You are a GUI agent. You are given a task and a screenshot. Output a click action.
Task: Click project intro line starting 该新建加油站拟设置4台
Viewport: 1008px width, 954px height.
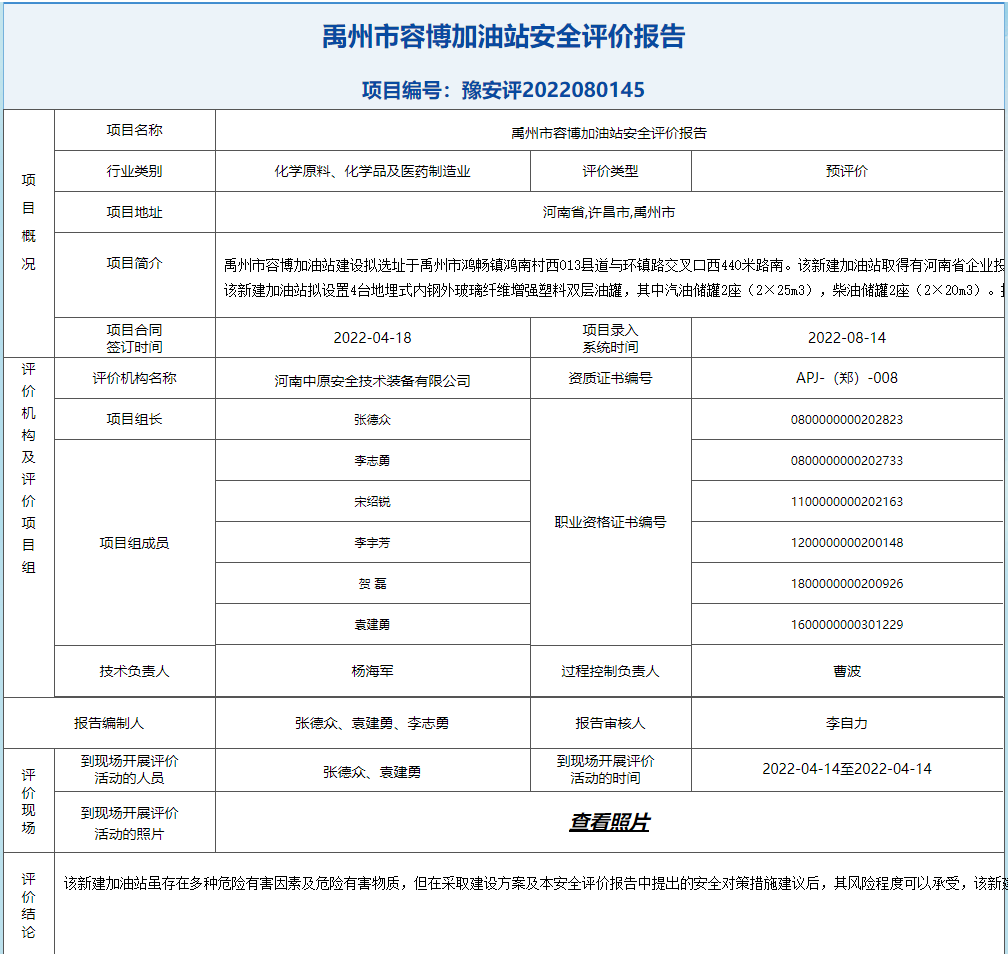(x=614, y=291)
